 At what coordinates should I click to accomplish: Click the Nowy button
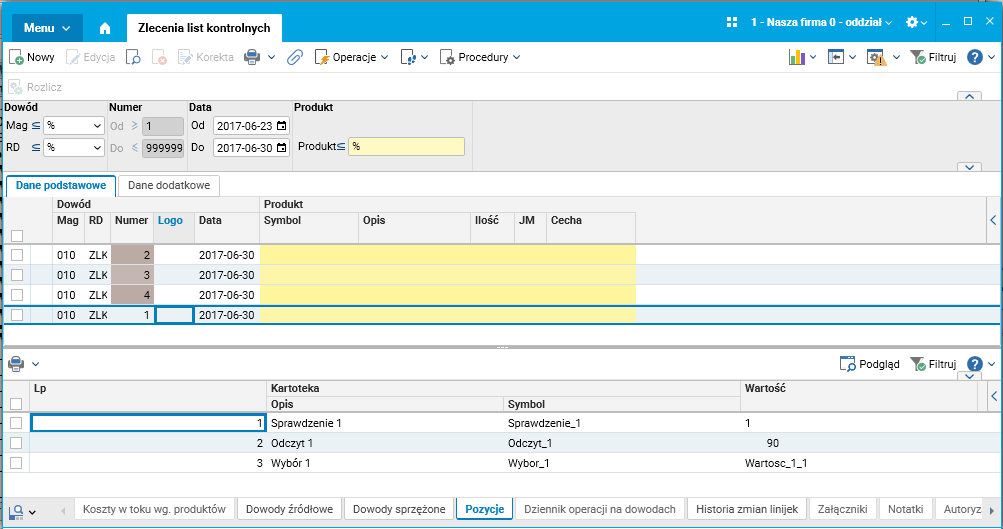coord(32,58)
